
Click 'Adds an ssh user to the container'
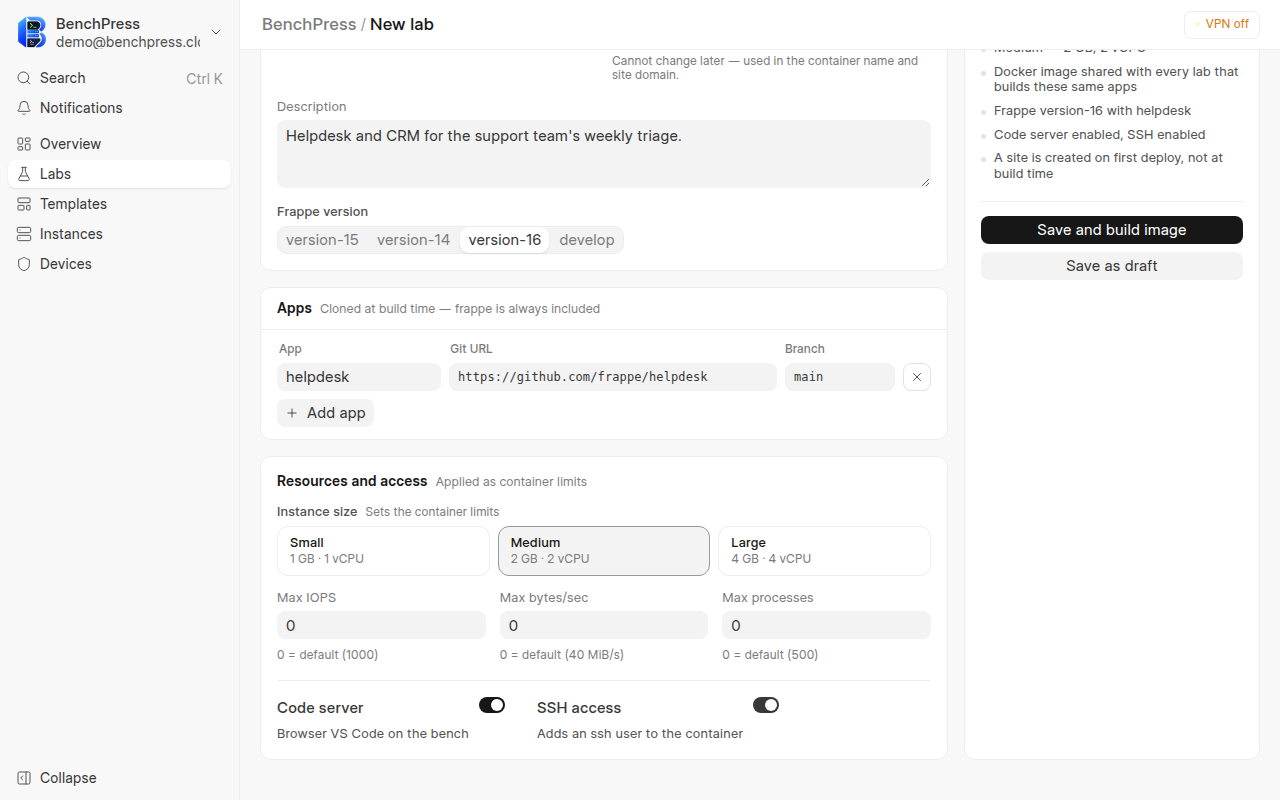coord(640,734)
